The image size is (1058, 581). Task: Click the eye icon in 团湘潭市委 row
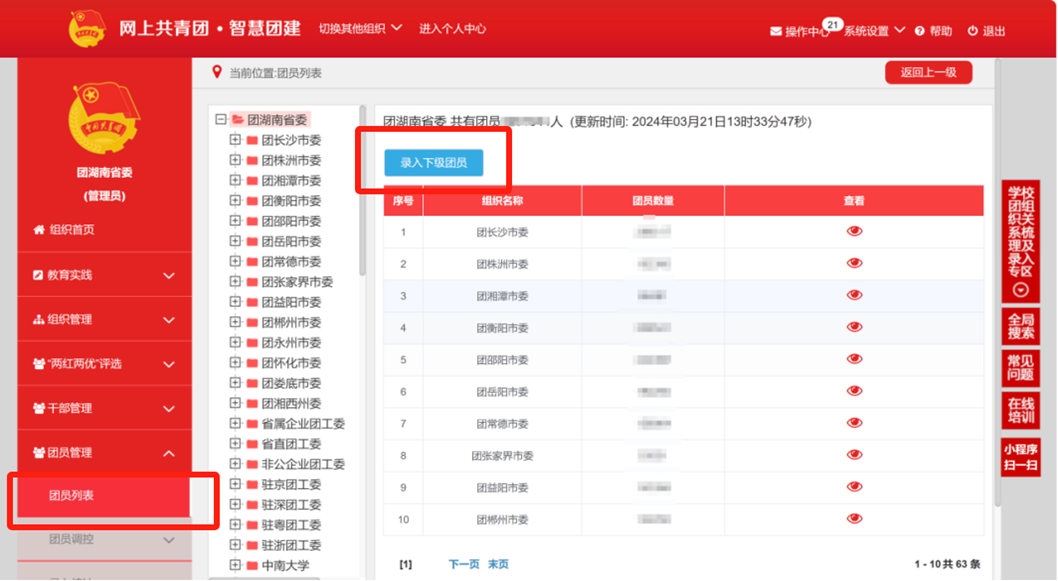click(x=854, y=295)
